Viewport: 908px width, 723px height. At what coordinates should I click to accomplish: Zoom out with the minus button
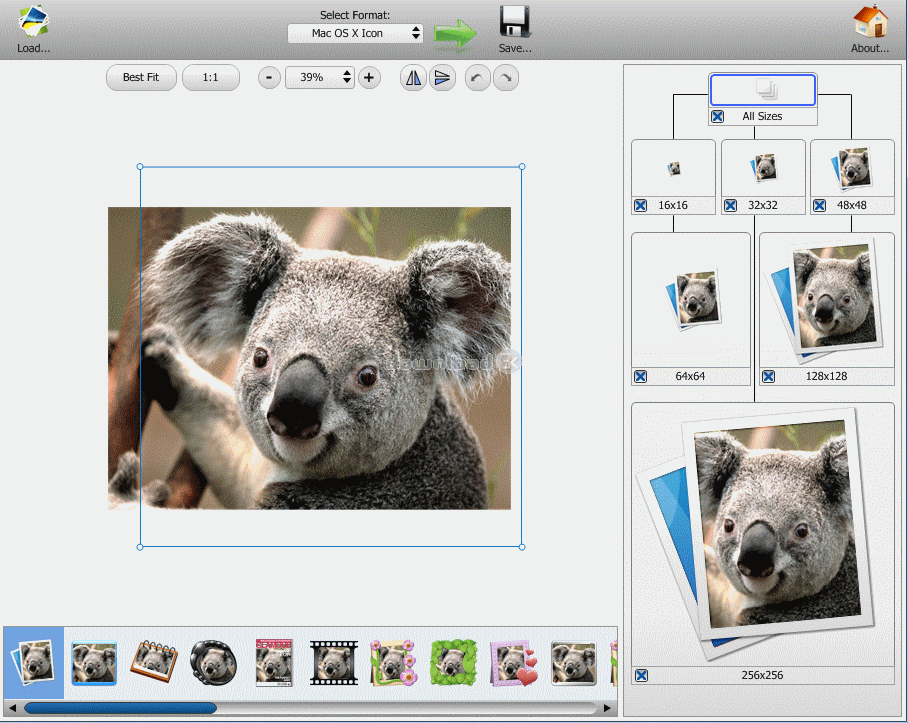[269, 78]
